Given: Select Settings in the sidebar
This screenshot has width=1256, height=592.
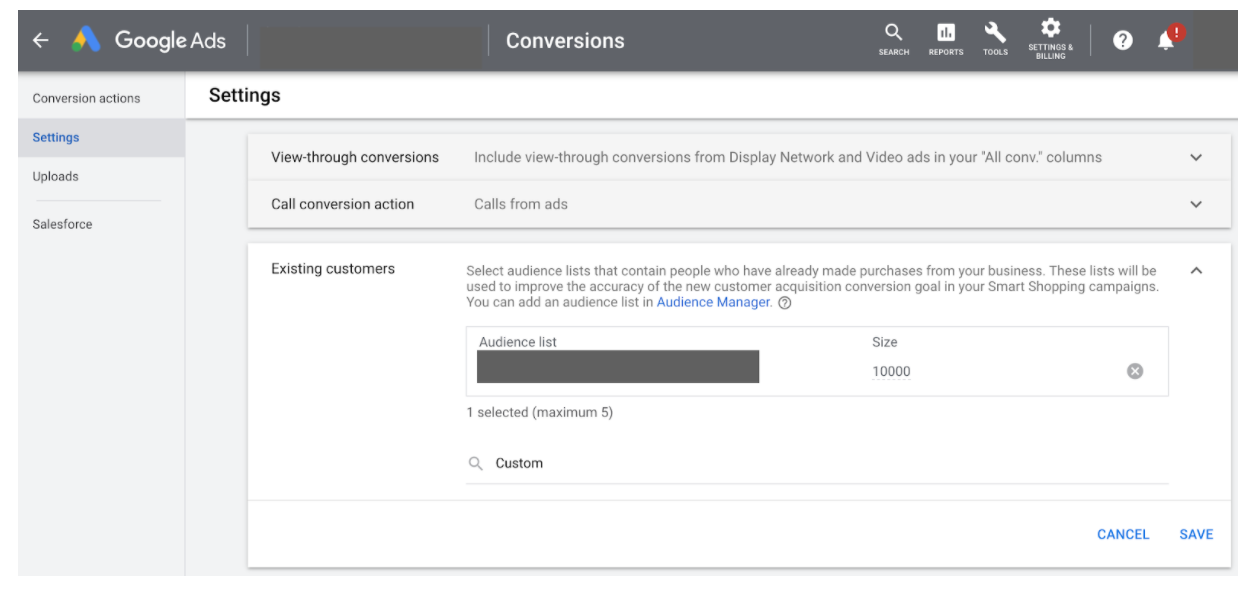Looking at the screenshot, I should 56,137.
